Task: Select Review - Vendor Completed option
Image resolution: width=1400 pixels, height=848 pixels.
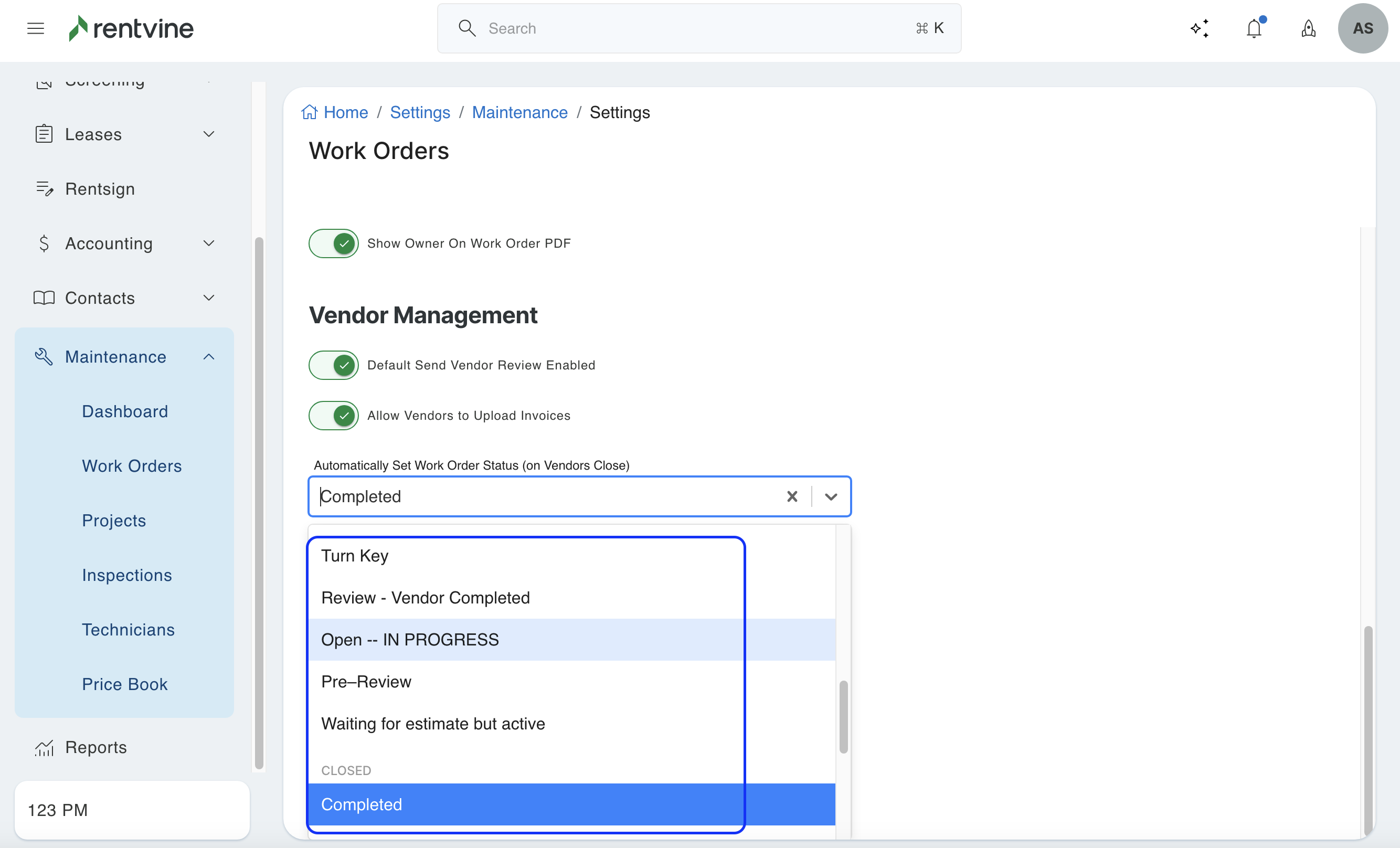Action: [x=425, y=598]
